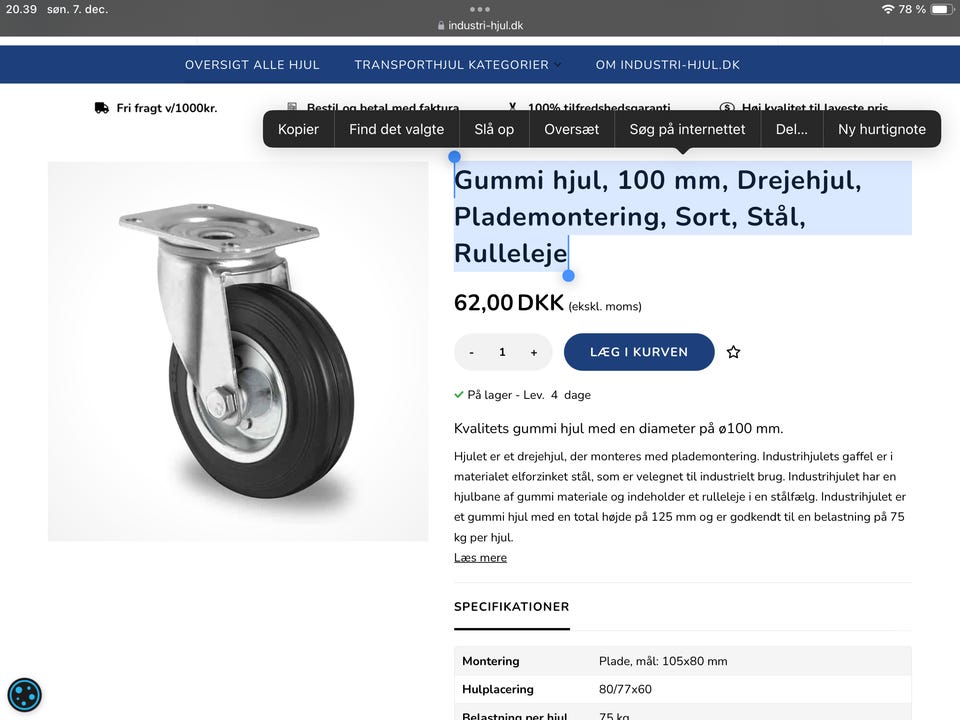Tap the quantity input field showing 1
The width and height of the screenshot is (960, 720).
503,352
